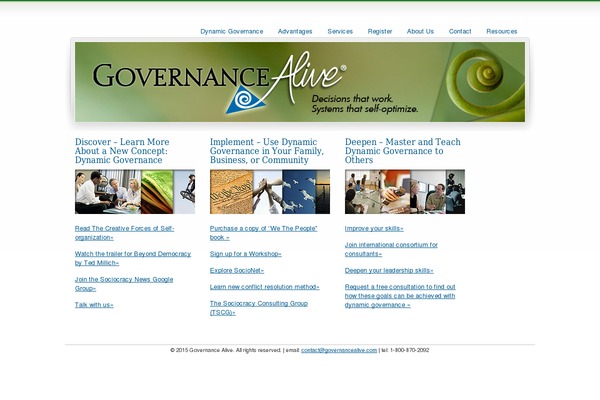Click the Discover section meeting photo collage
600x400 pixels.
(135, 192)
